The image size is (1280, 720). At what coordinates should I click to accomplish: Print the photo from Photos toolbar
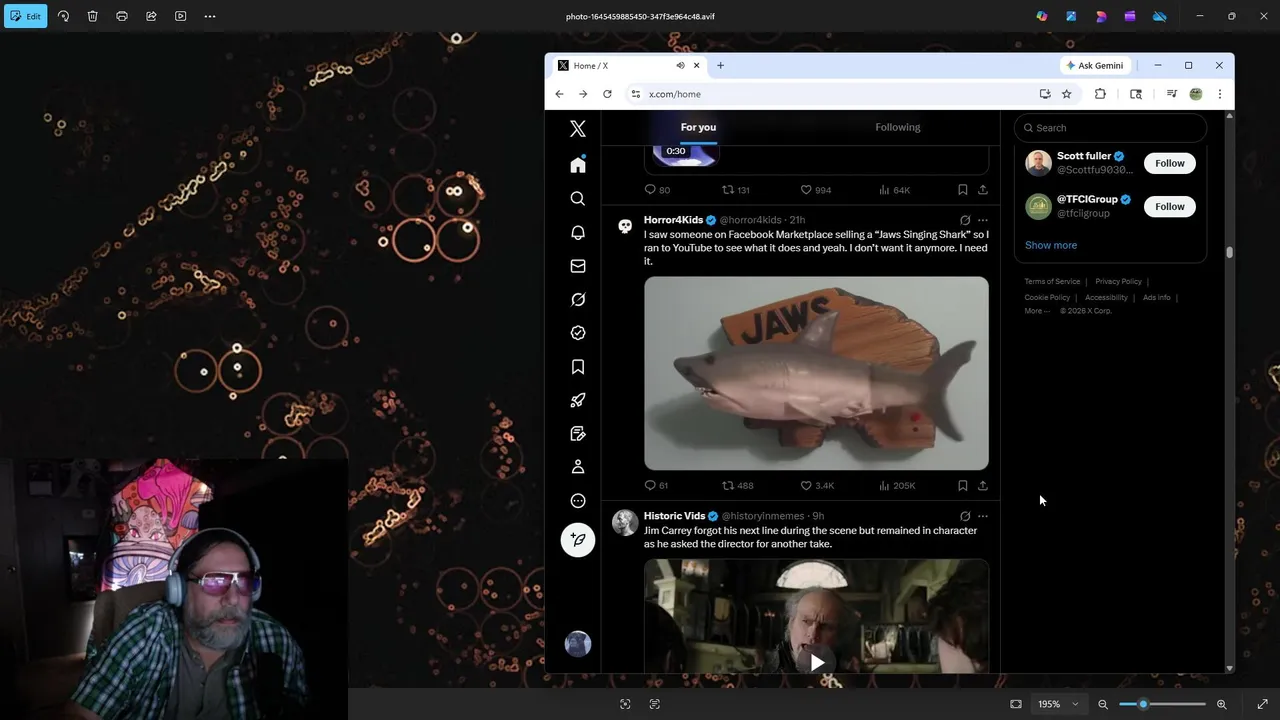[122, 16]
